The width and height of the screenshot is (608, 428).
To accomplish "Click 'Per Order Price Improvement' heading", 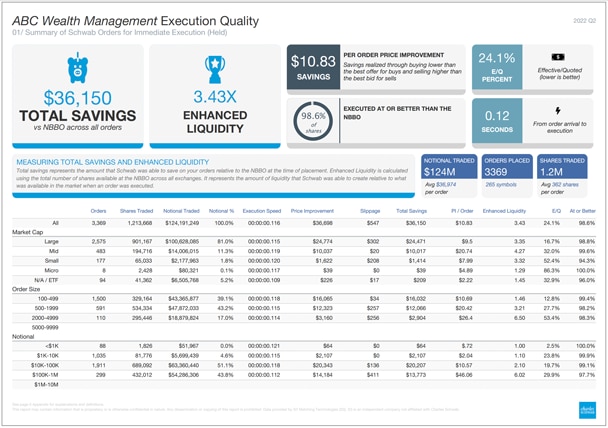I will click(x=394, y=55).
